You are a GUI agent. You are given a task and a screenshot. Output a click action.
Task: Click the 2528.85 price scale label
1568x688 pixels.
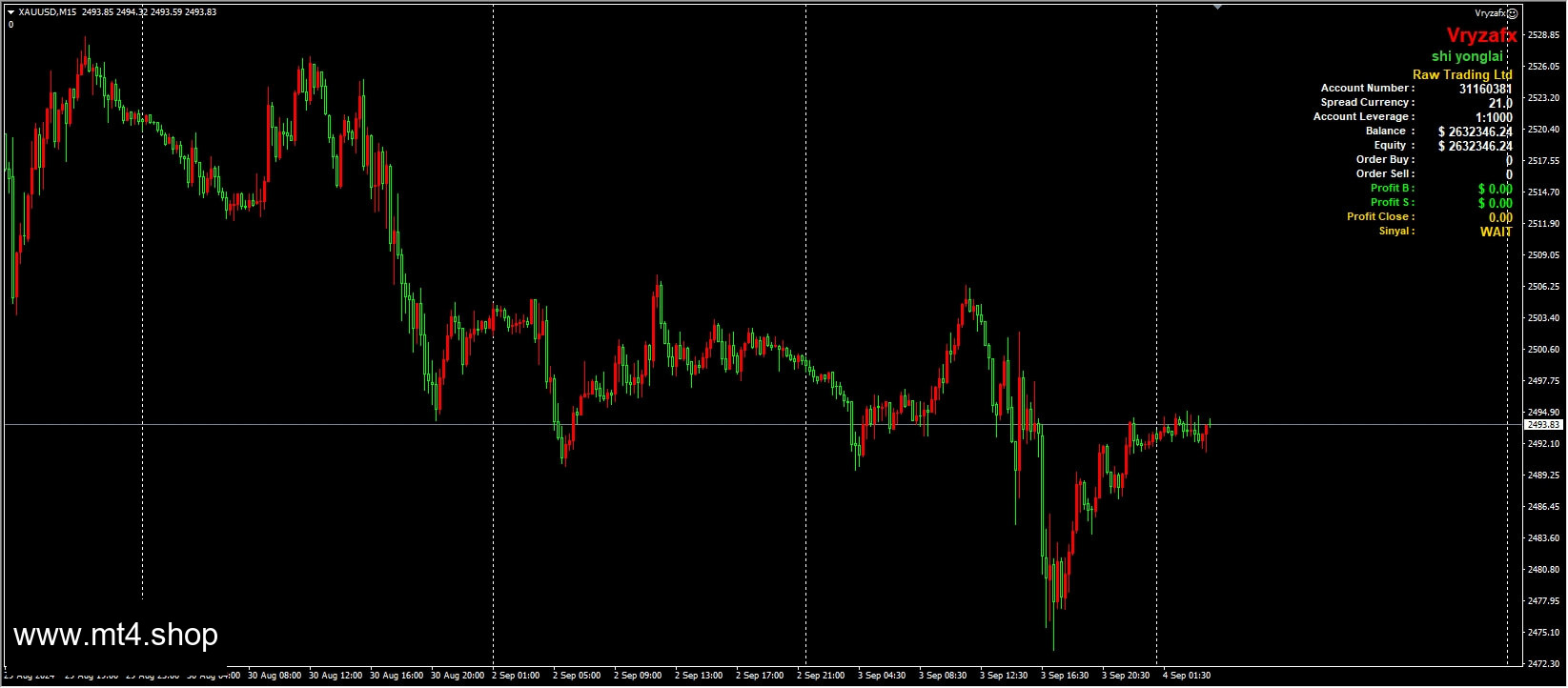click(x=1543, y=35)
